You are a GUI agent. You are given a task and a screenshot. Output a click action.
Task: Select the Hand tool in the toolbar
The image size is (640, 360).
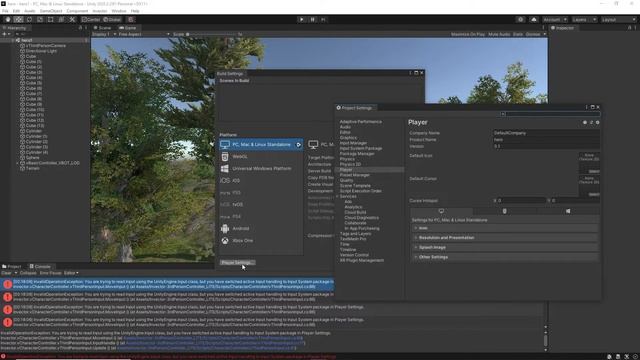(8, 20)
